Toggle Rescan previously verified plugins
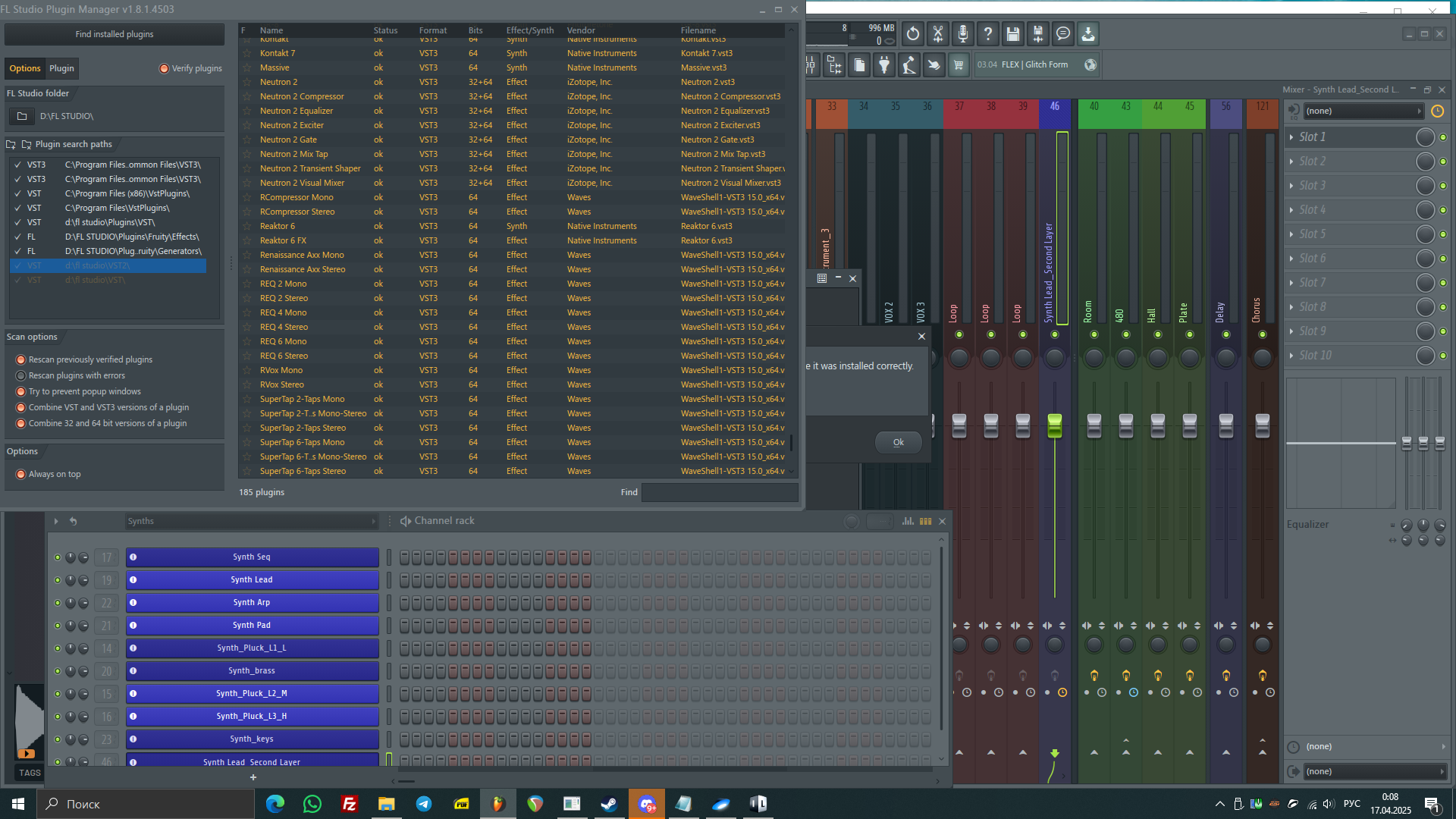The image size is (1456, 819). [21, 359]
